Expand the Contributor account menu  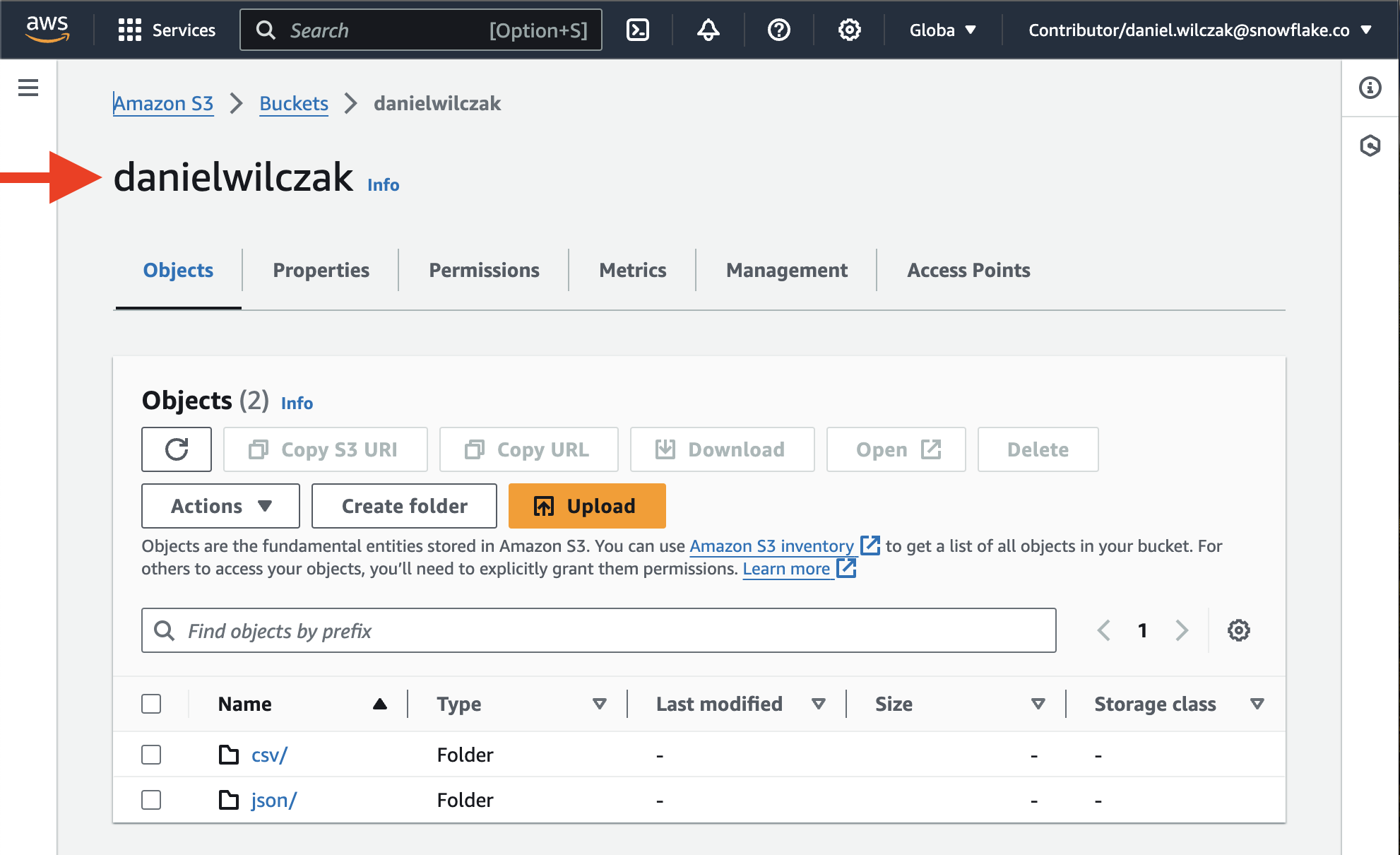click(1199, 30)
